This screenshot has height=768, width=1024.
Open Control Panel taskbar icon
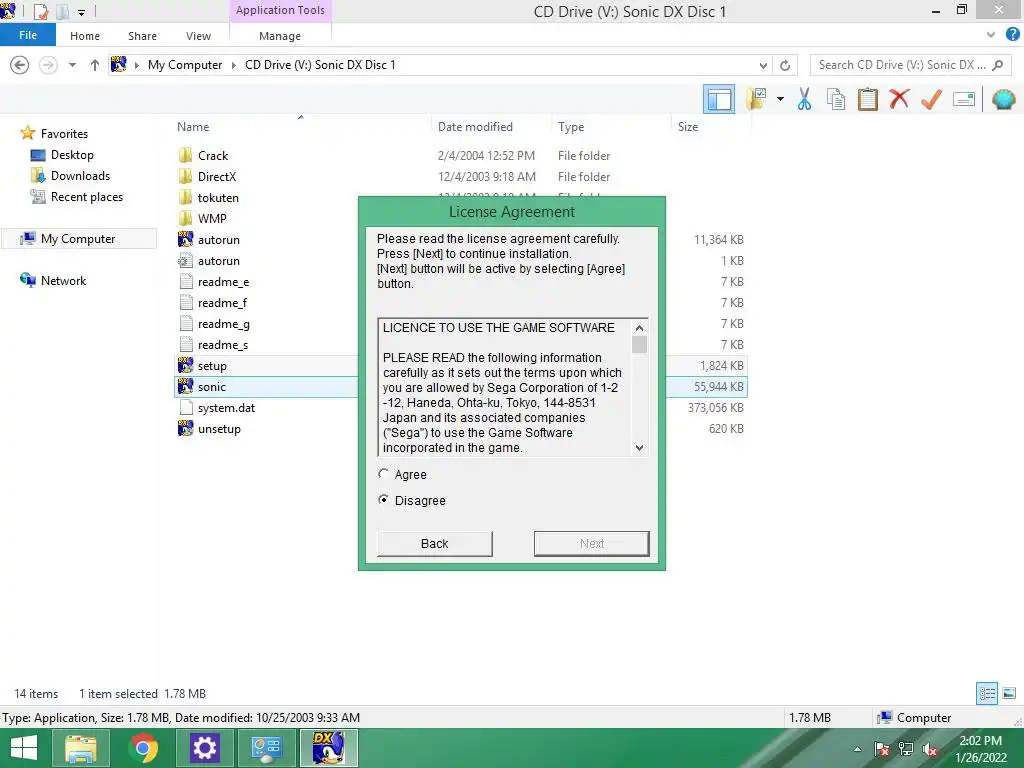click(266, 748)
